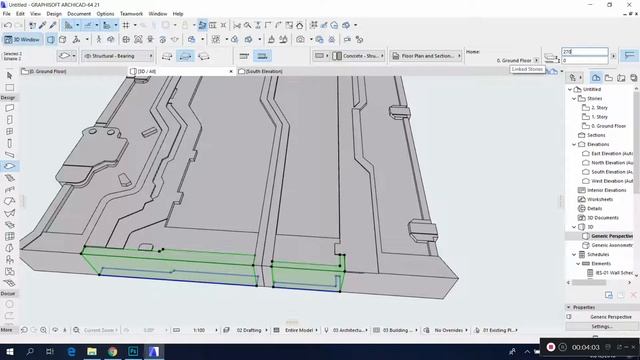Viewport: 640px width, 360px height.
Task: Switch to the South Elevation tab
Action: pyautogui.click(x=264, y=71)
